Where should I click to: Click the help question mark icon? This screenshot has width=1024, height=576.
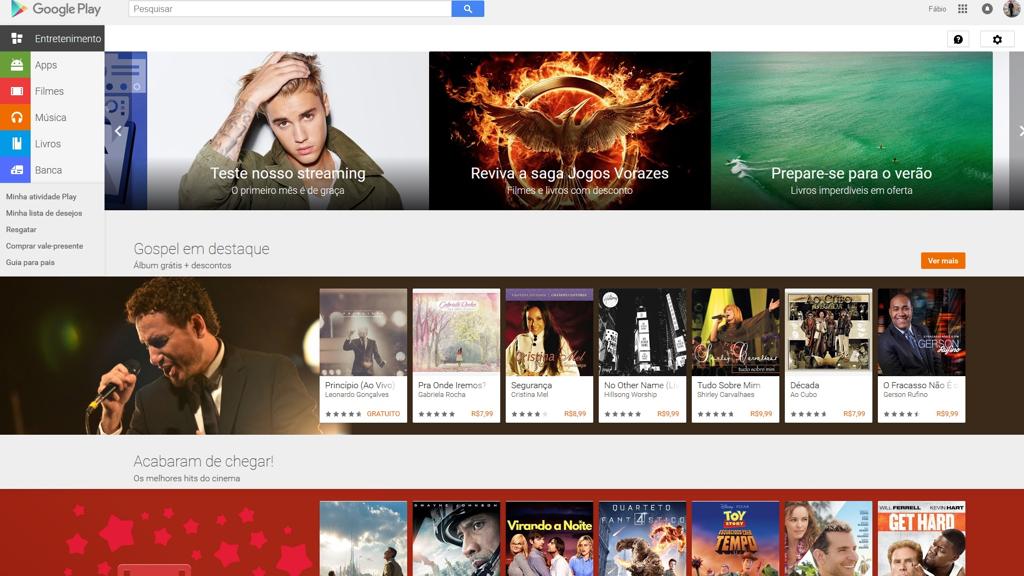(x=958, y=39)
